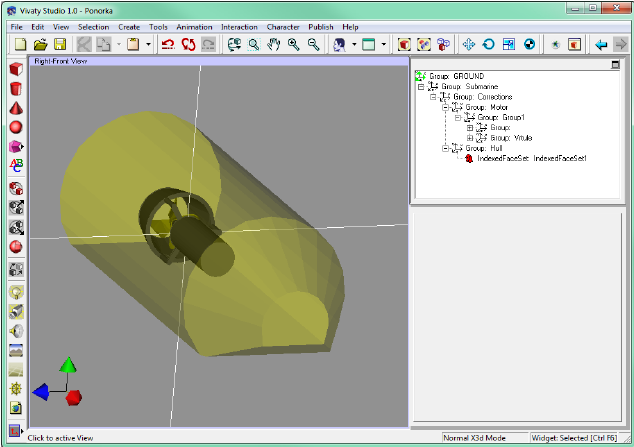
Task: Expand the Vrtule group node
Action: (x=469, y=138)
